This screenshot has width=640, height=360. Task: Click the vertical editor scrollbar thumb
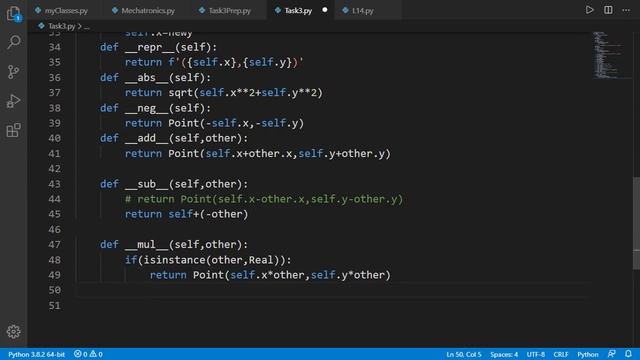[636, 223]
